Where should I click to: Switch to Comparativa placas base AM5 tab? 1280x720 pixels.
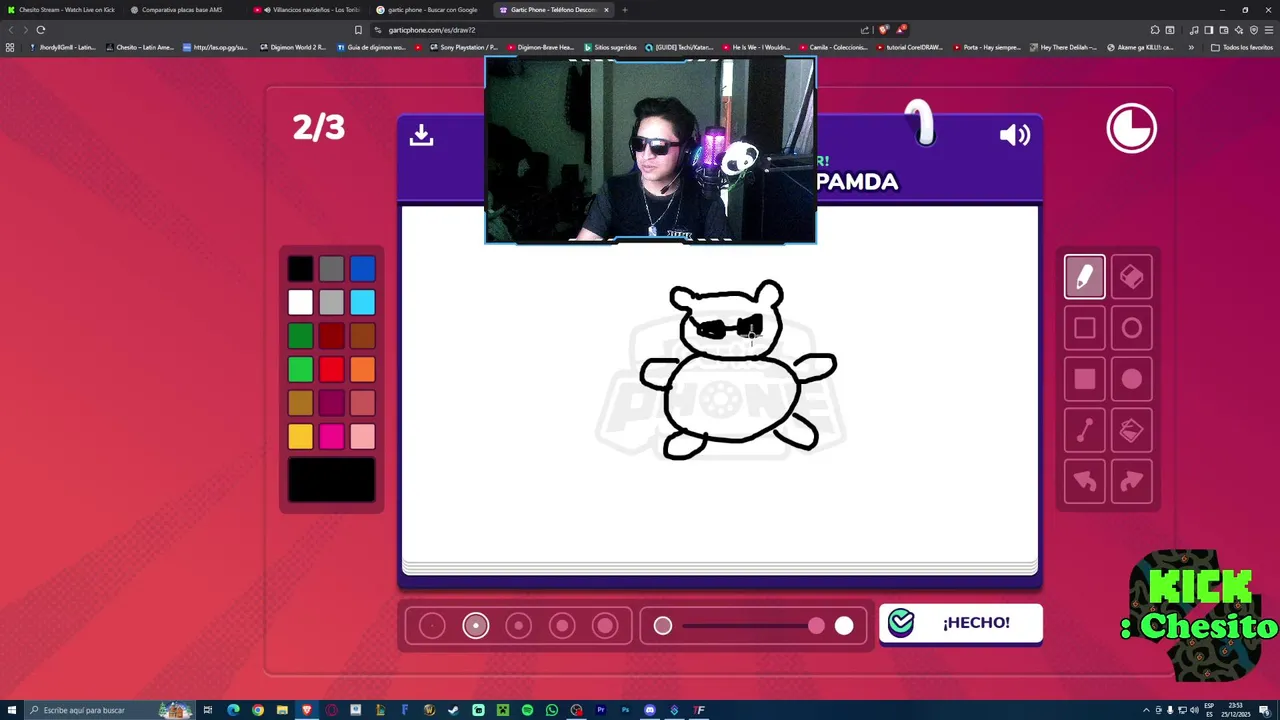coord(182,10)
